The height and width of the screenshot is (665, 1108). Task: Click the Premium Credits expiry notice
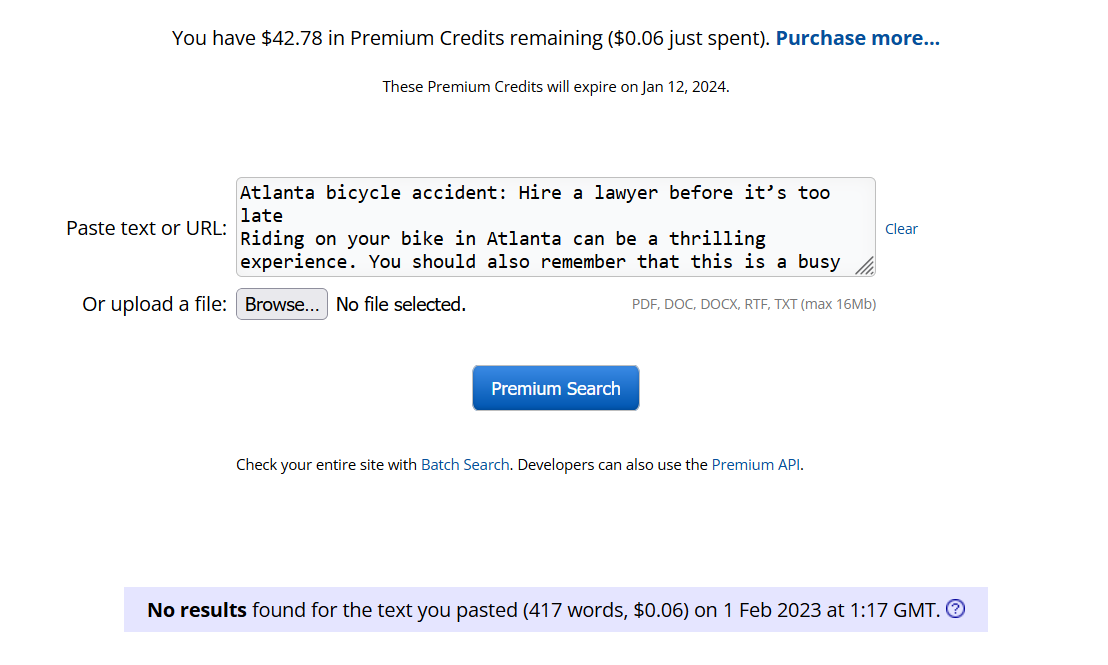(556, 87)
